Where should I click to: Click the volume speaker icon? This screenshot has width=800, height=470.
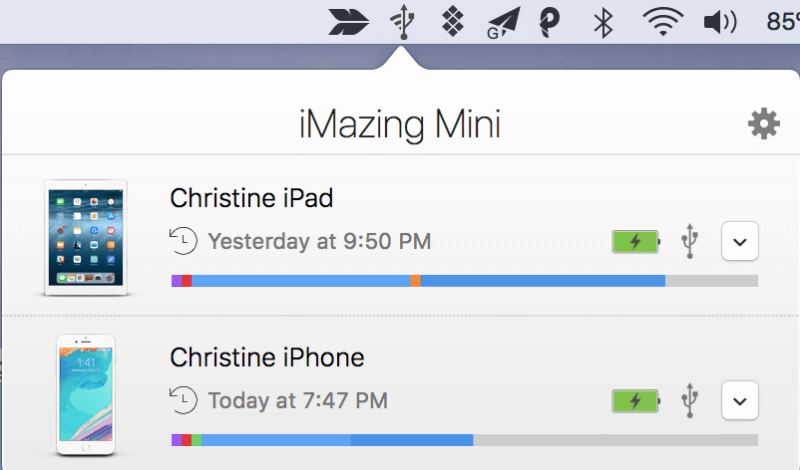point(720,22)
